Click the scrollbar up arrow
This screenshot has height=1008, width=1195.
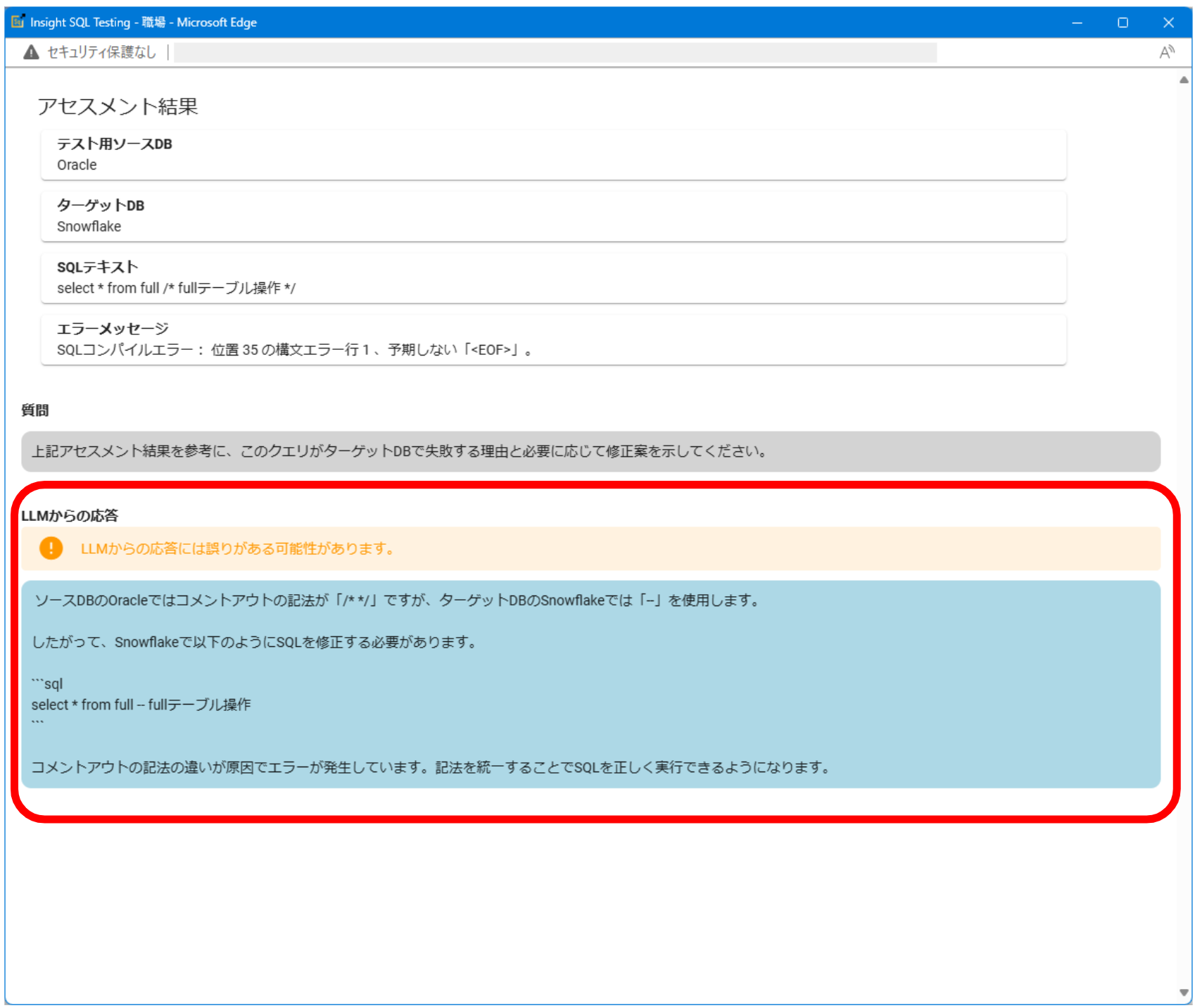1184,80
